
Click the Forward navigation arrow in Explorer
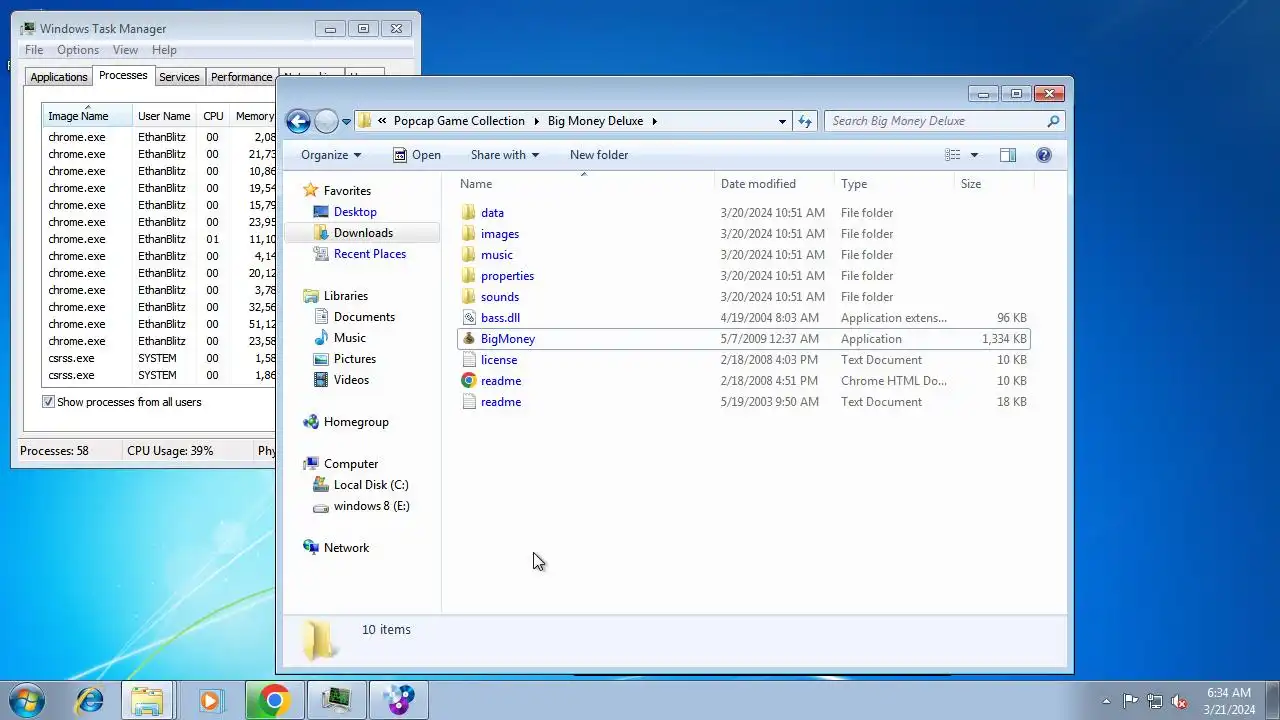[326, 121]
